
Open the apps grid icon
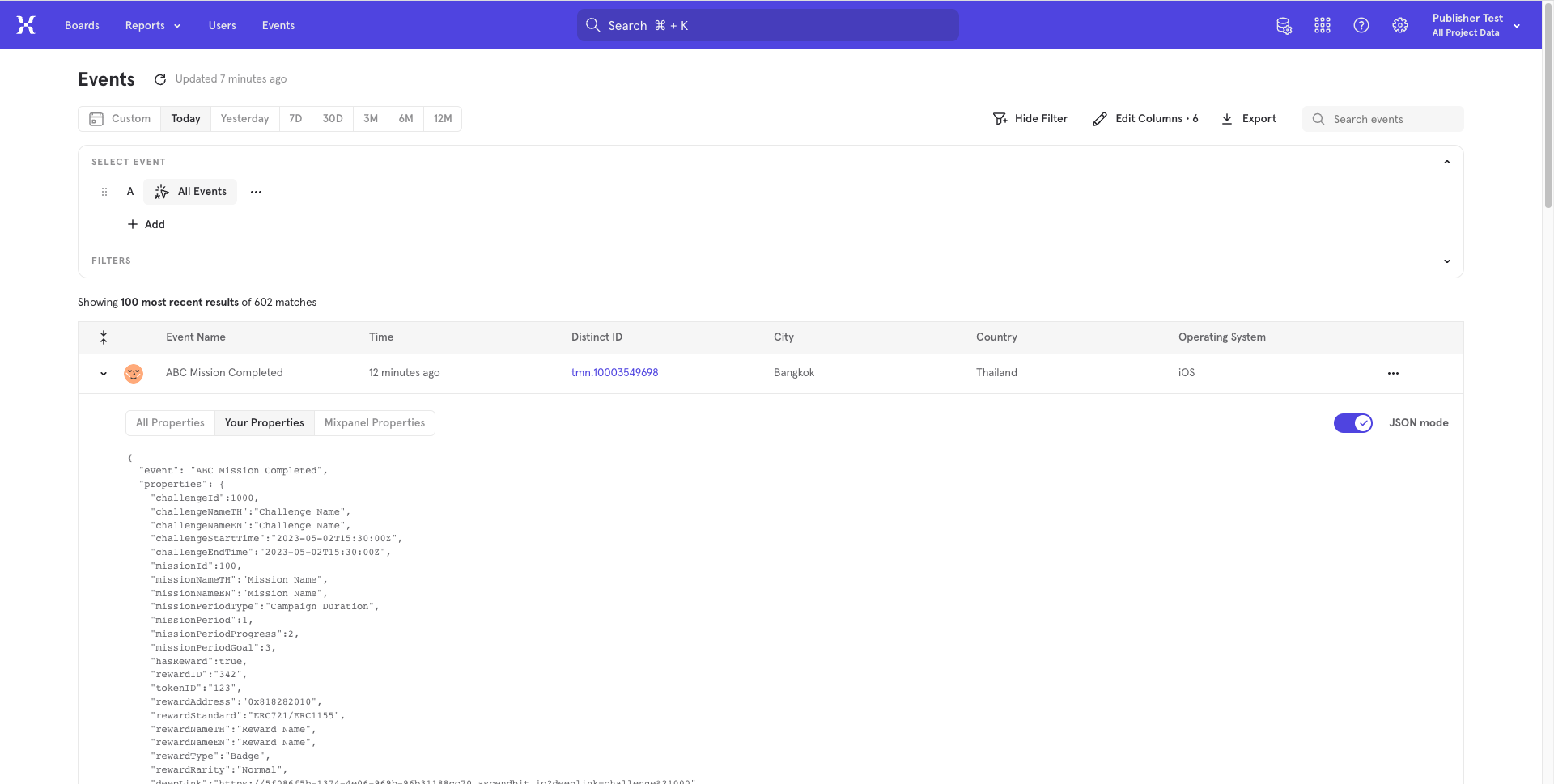1323,26
